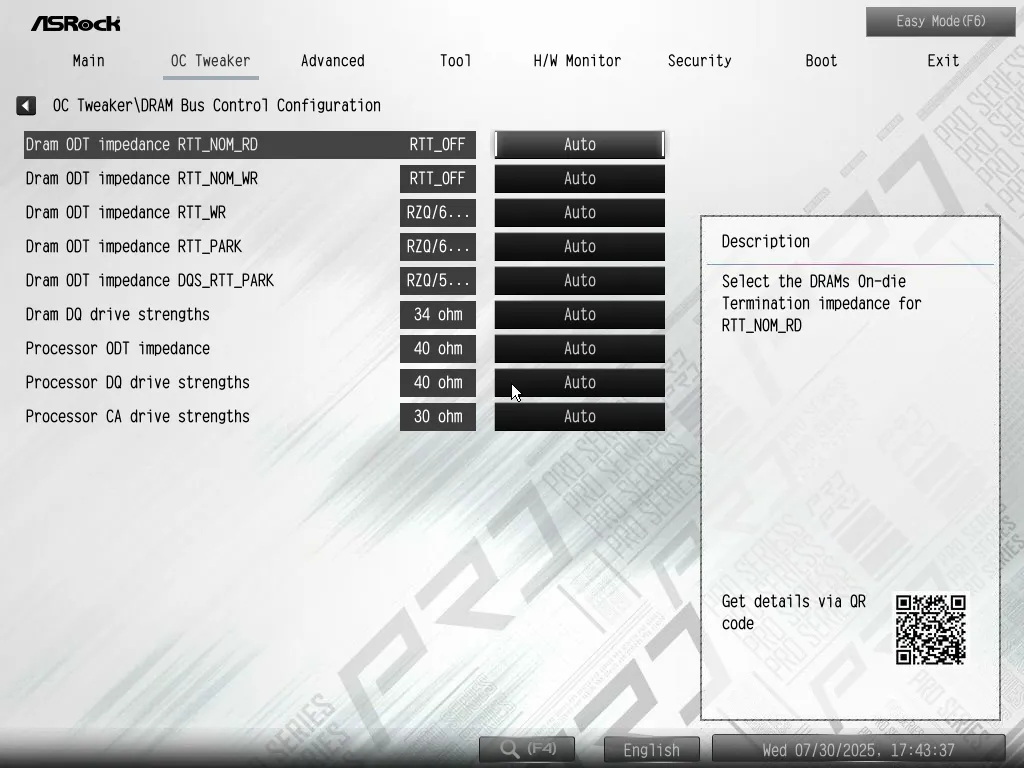
Task: Open the Main tab
Action: click(89, 61)
